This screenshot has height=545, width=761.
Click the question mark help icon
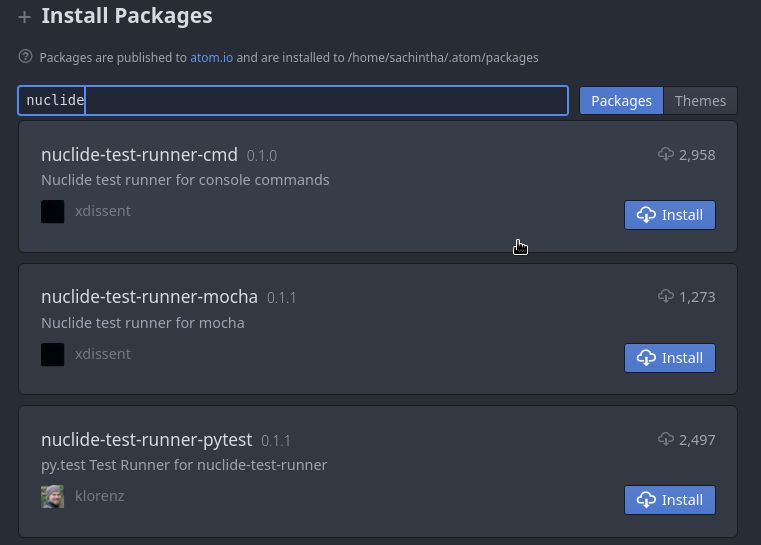coord(25,57)
